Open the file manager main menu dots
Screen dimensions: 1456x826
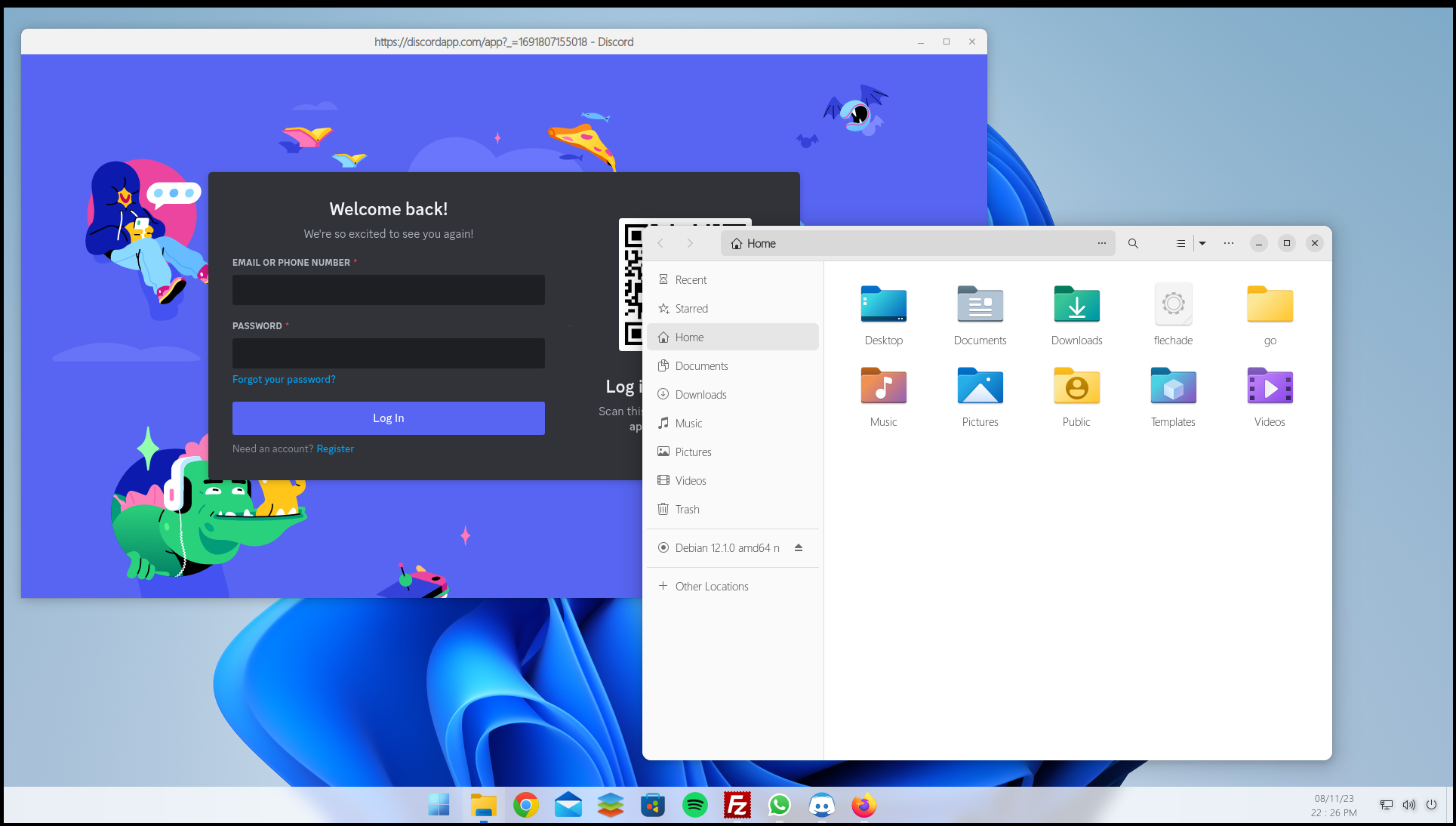(1229, 243)
